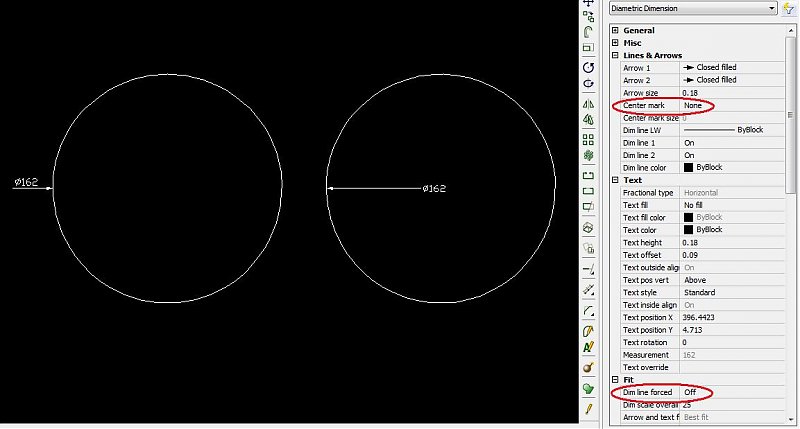Select the Break tool icon
Viewport: 800px width, 429px height.
588,290
